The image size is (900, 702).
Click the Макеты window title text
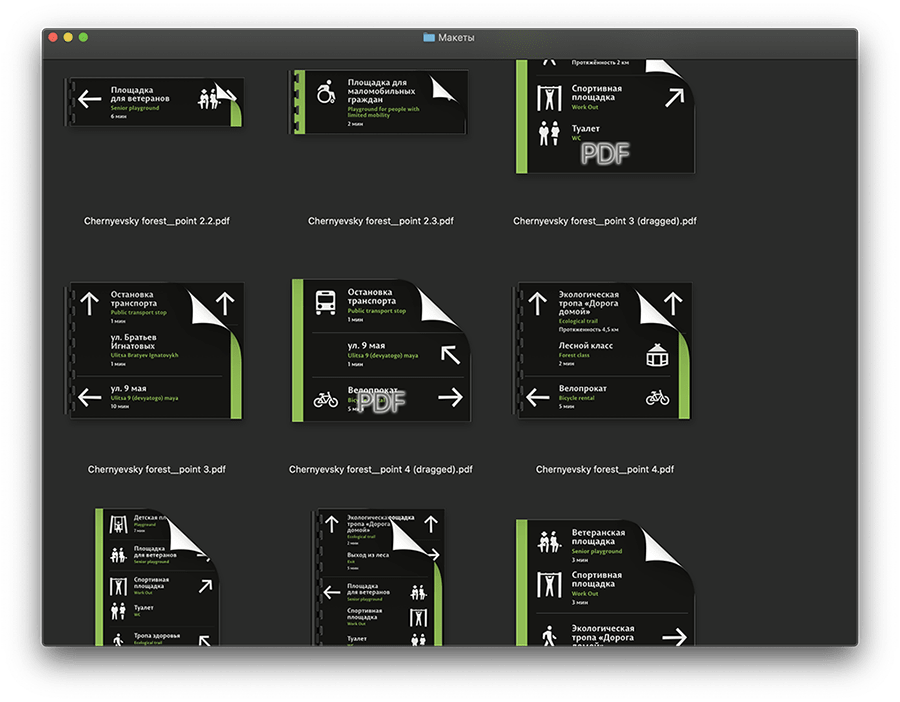click(x=457, y=37)
